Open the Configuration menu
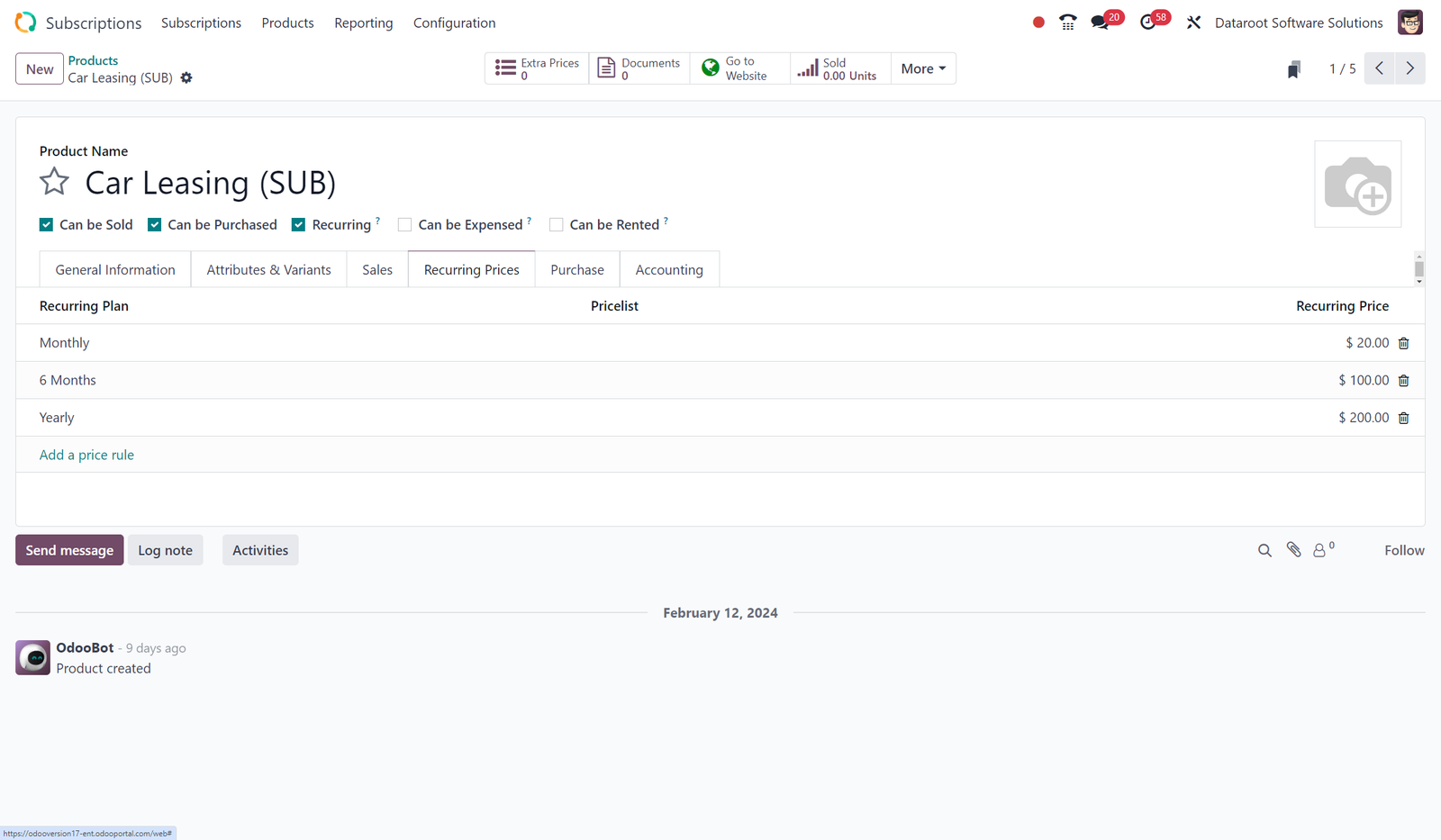This screenshot has height=840, width=1441. click(454, 23)
